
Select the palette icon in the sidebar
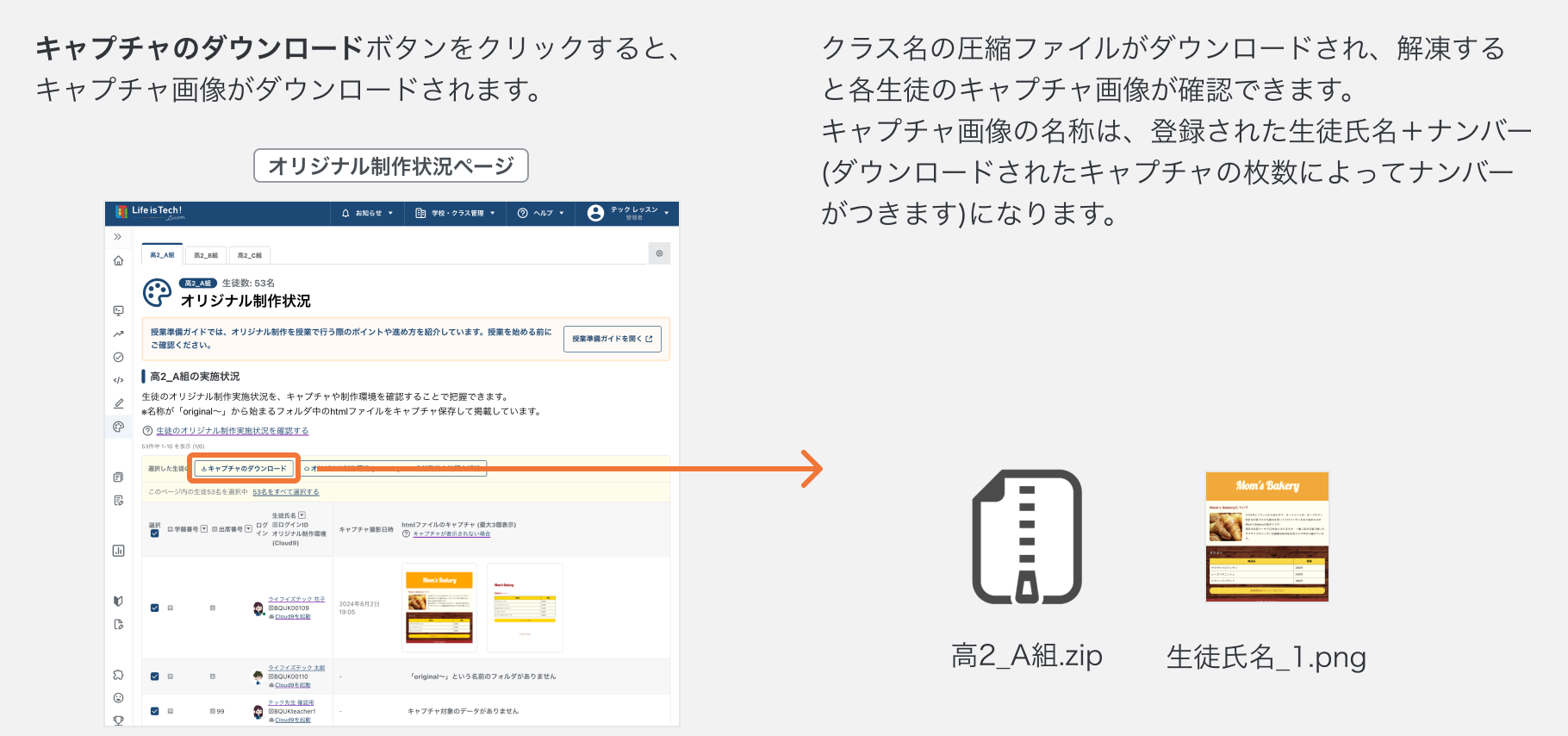[118, 427]
